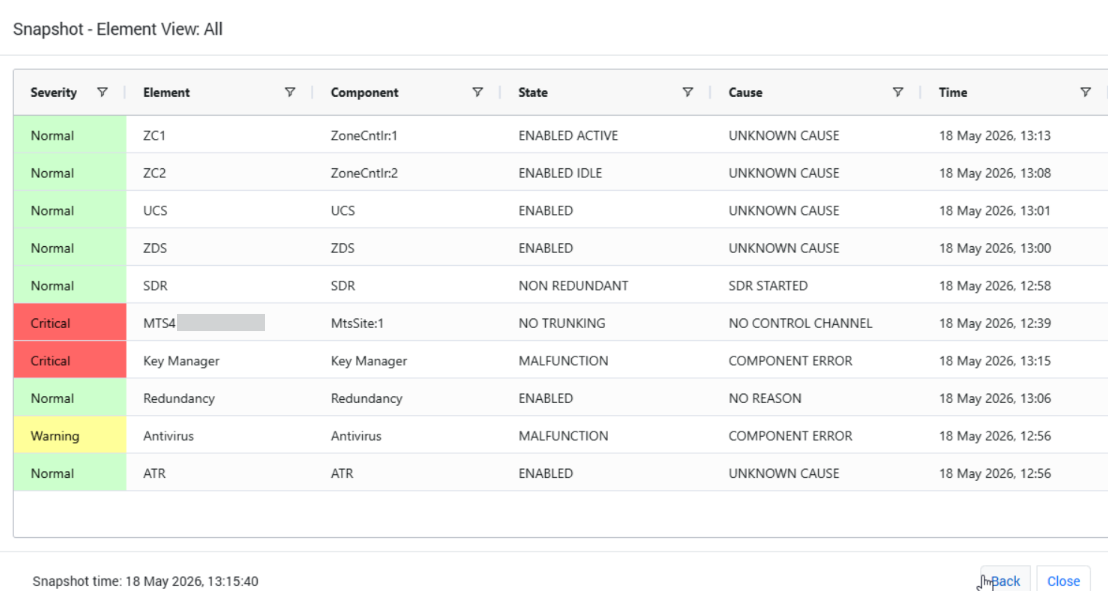1108x591 pixels.
Task: Select the ZDS element cell
Action: click(220, 248)
